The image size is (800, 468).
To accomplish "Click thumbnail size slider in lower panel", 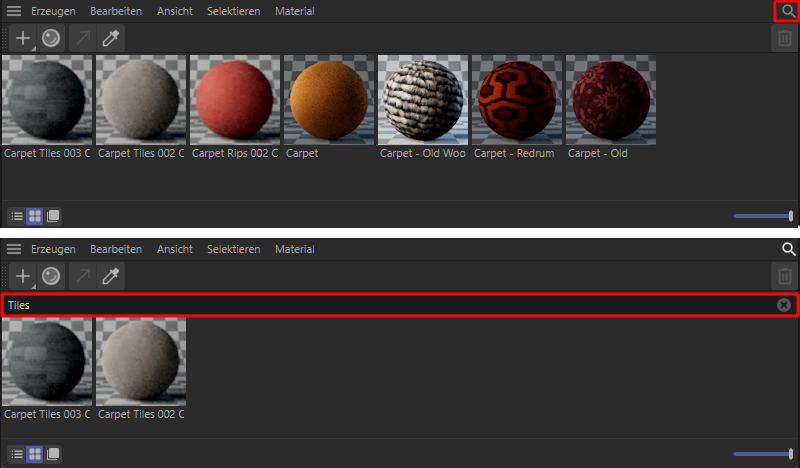I will pos(763,454).
